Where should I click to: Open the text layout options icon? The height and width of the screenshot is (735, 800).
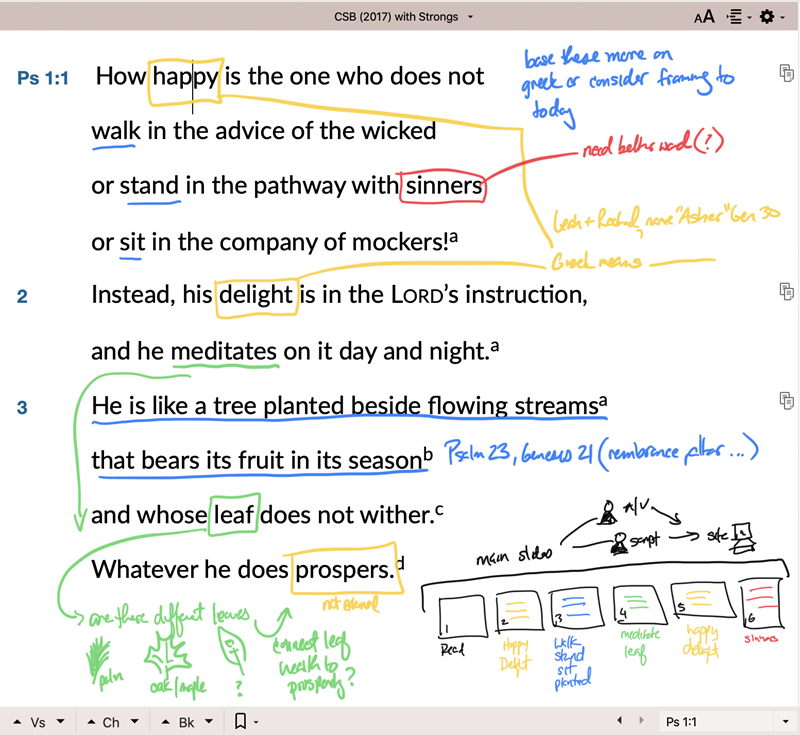[735, 16]
